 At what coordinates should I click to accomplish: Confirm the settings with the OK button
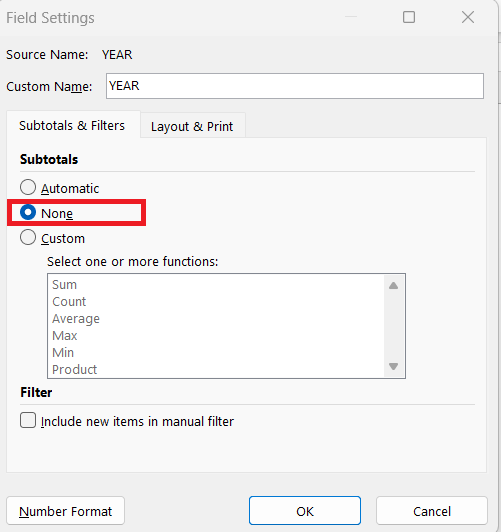click(305, 511)
